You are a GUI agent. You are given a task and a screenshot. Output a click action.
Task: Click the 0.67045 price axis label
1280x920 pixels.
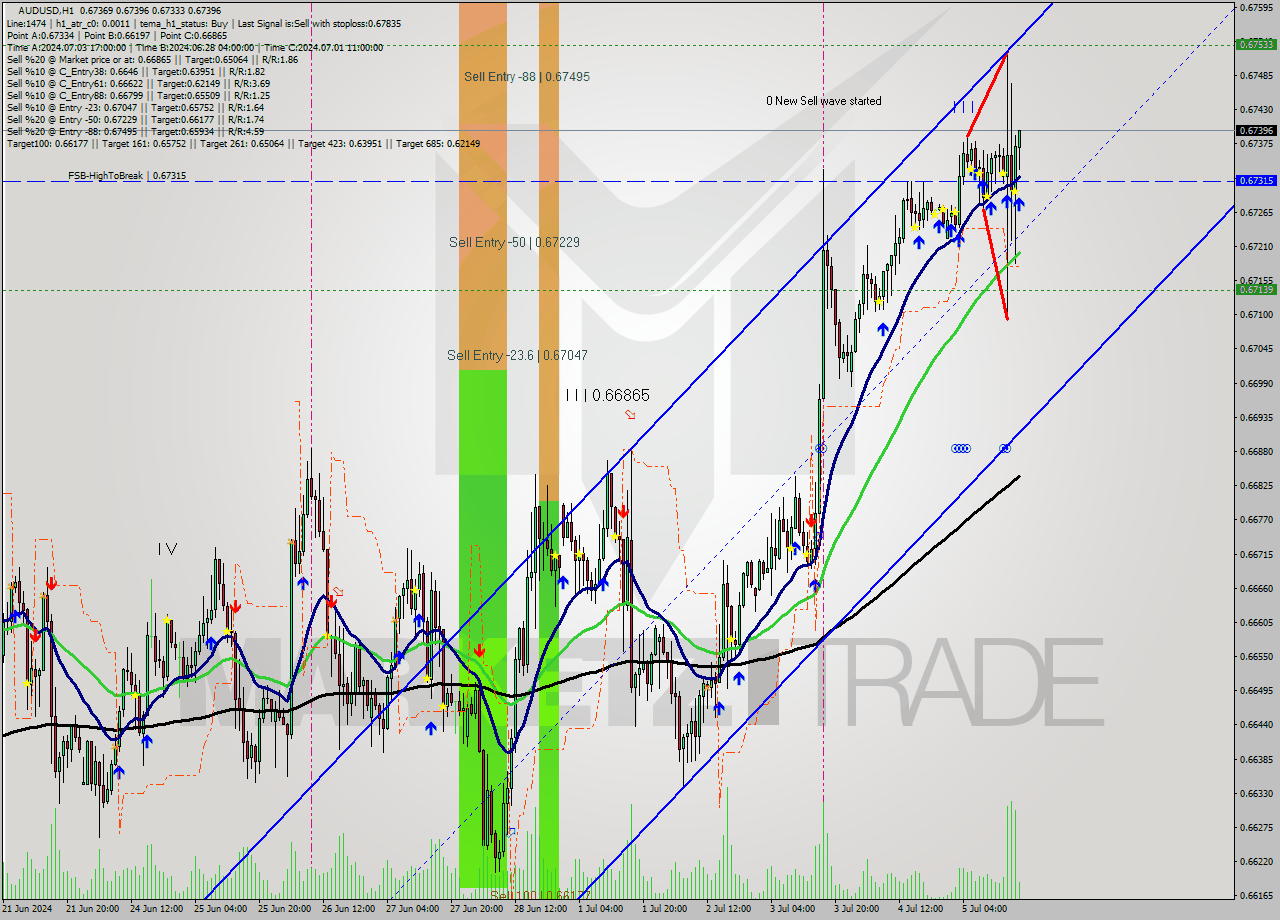(x=1256, y=348)
